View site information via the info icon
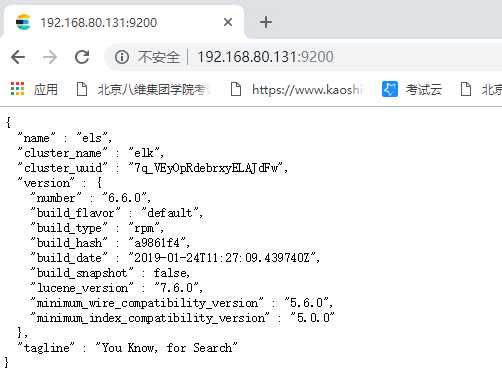502x383 pixels. point(122,57)
